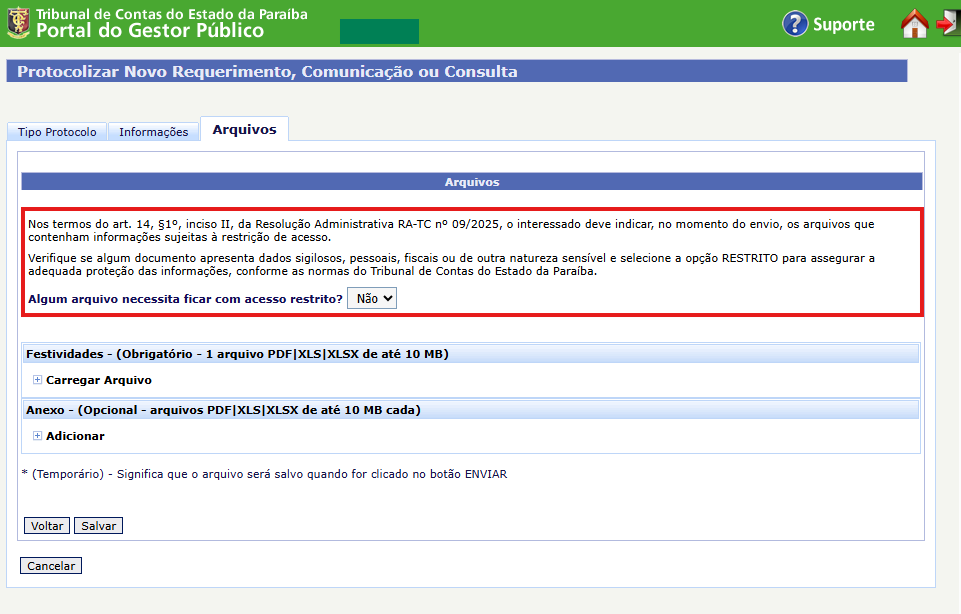This screenshot has width=961, height=614.
Task: Click the Festividades section header
Action: [x=471, y=354]
